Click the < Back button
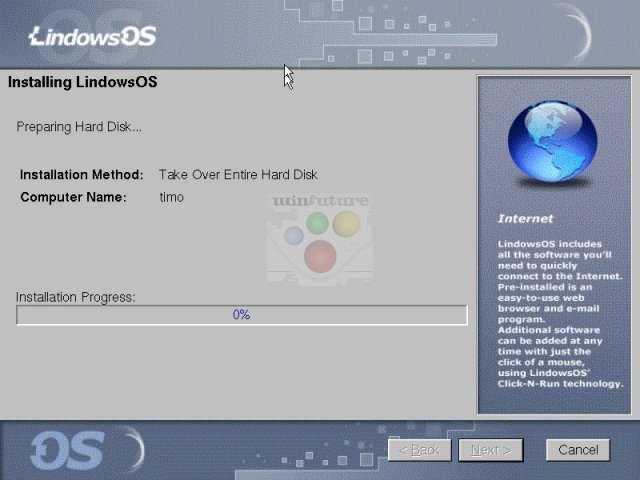640x480 pixels. (x=420, y=450)
